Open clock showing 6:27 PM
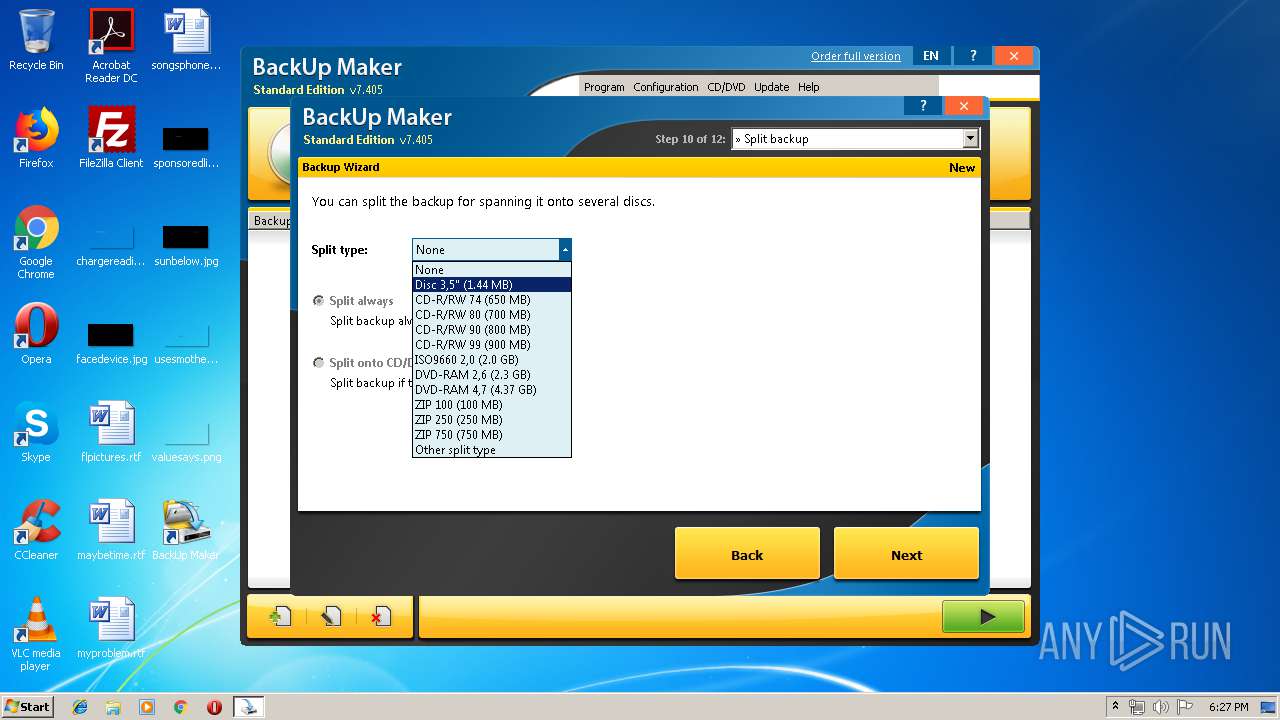Screen dimensions: 1280x720 pos(1228,707)
